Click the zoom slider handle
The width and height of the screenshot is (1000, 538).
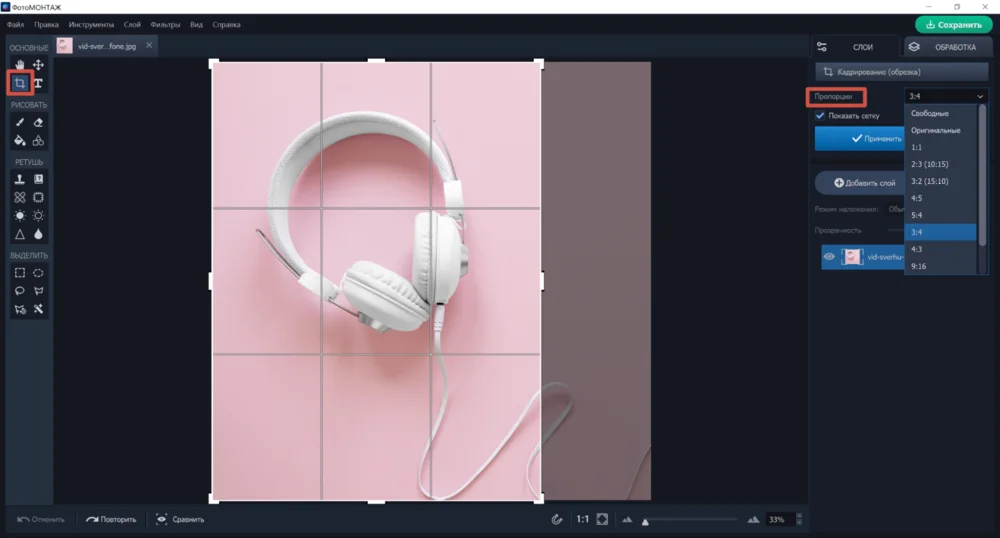coord(646,521)
